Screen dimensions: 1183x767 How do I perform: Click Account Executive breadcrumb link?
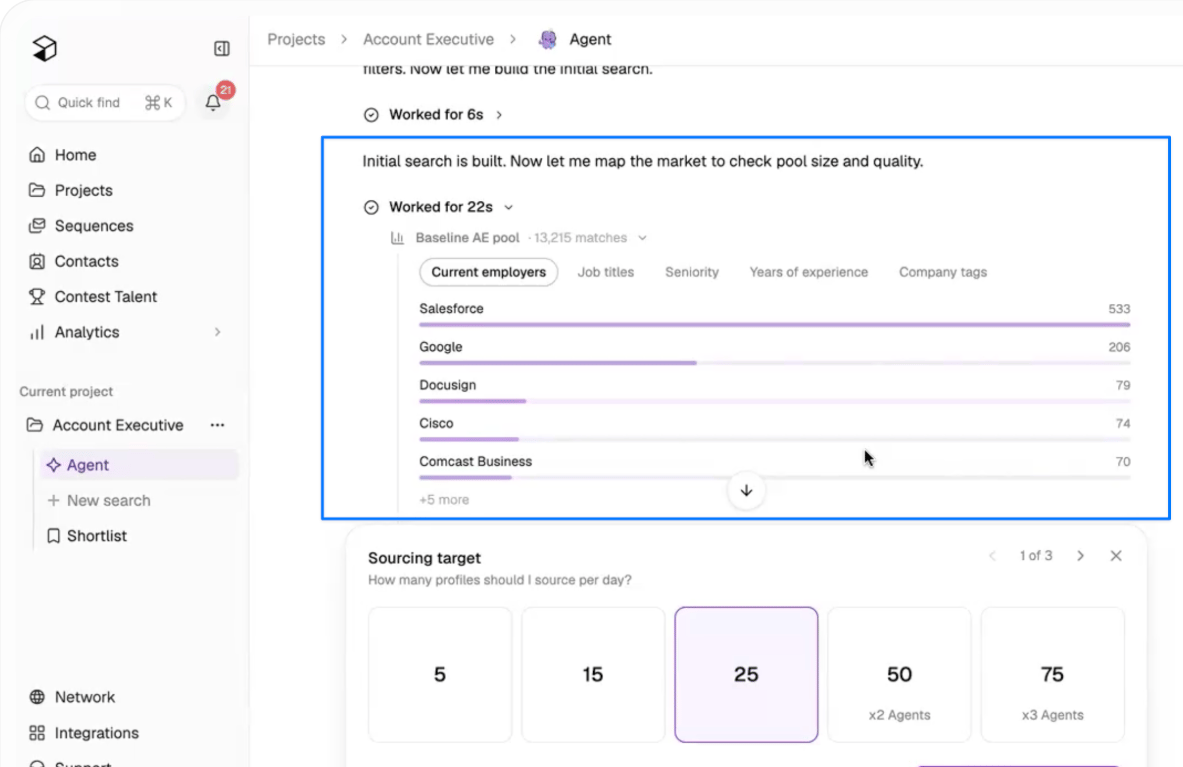pyautogui.click(x=429, y=39)
